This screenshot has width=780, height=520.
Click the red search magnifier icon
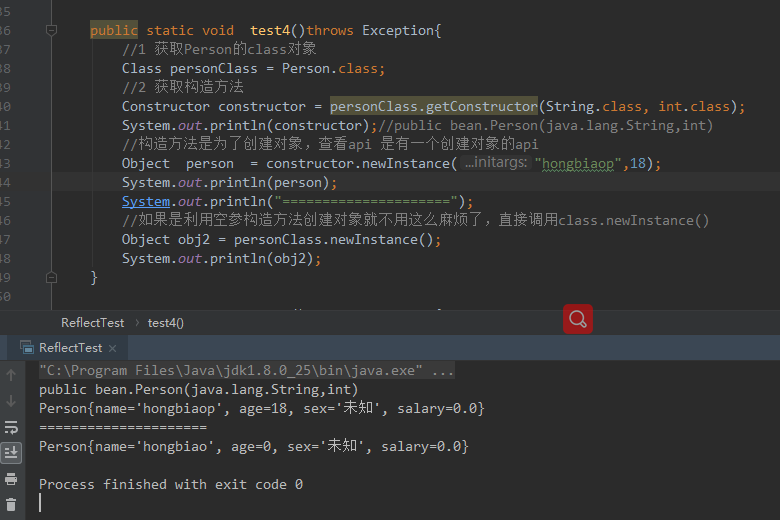tap(578, 319)
